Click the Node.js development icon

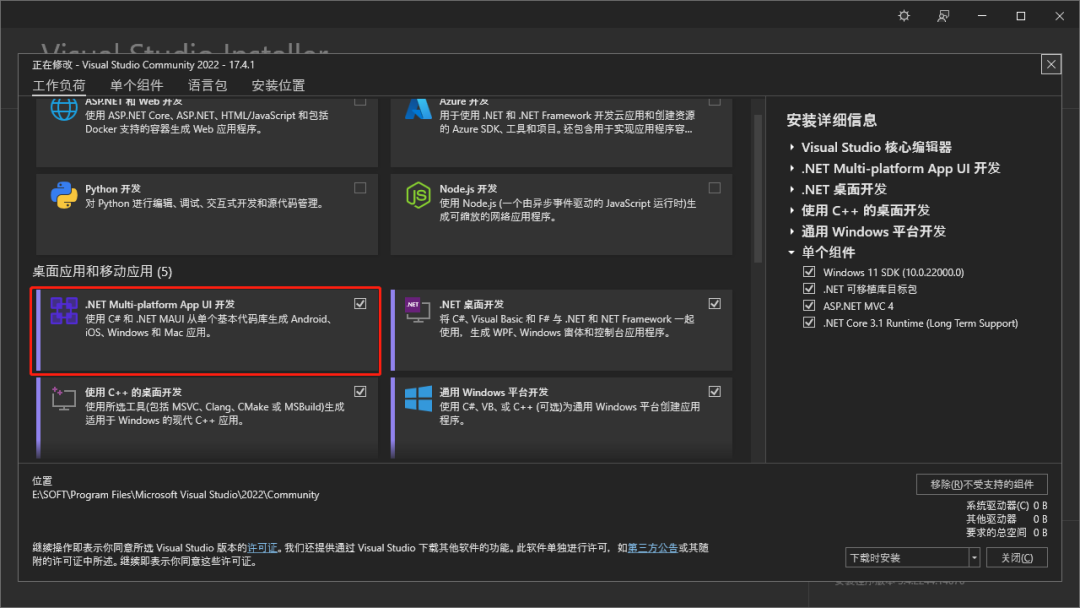[x=418, y=196]
